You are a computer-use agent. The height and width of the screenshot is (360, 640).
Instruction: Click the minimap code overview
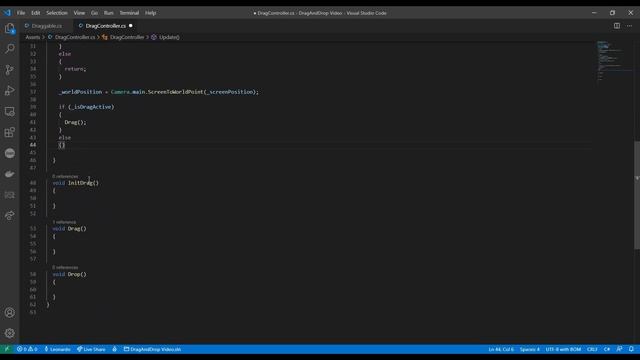[x=614, y=60]
